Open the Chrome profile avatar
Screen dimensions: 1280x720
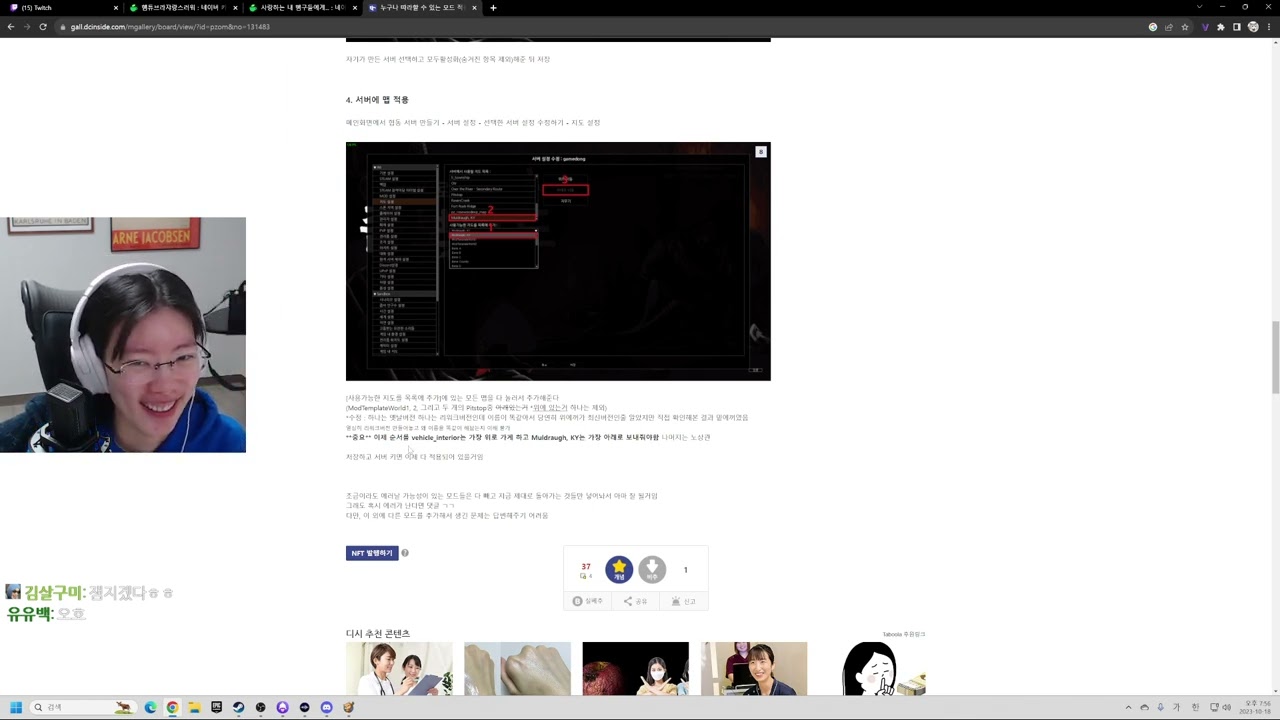point(1252,27)
